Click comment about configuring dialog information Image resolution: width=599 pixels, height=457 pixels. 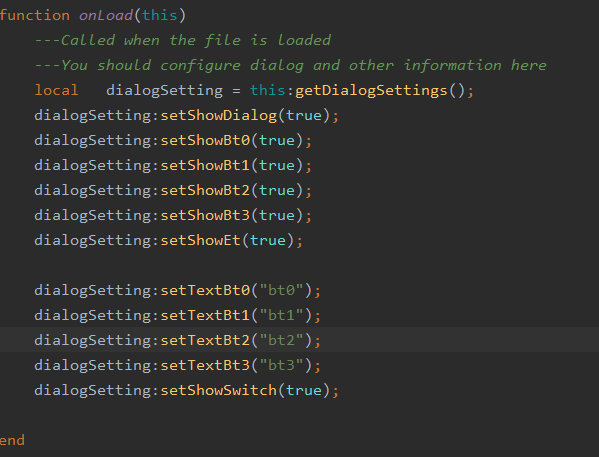[x=290, y=65]
